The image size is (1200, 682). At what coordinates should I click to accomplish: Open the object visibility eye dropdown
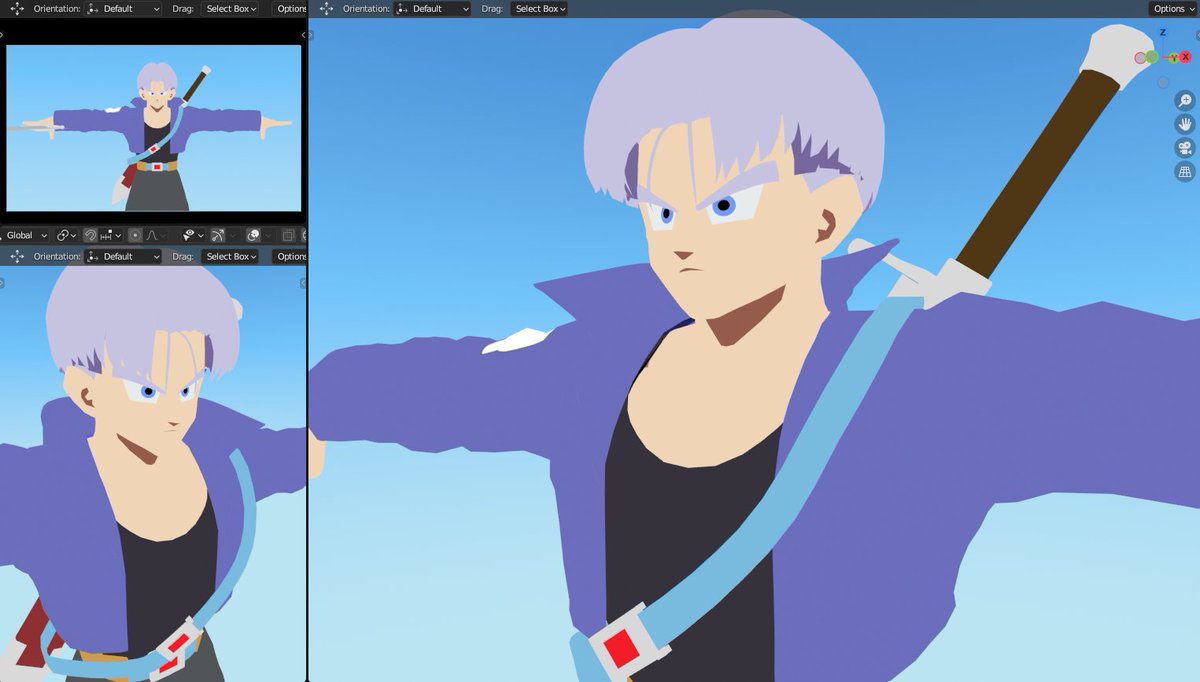pyautogui.click(x=193, y=235)
